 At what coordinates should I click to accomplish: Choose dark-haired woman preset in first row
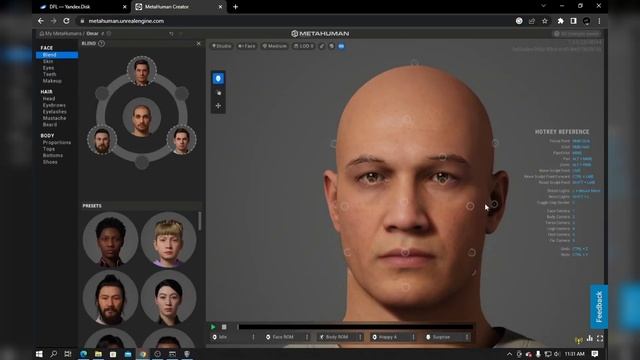click(110, 239)
